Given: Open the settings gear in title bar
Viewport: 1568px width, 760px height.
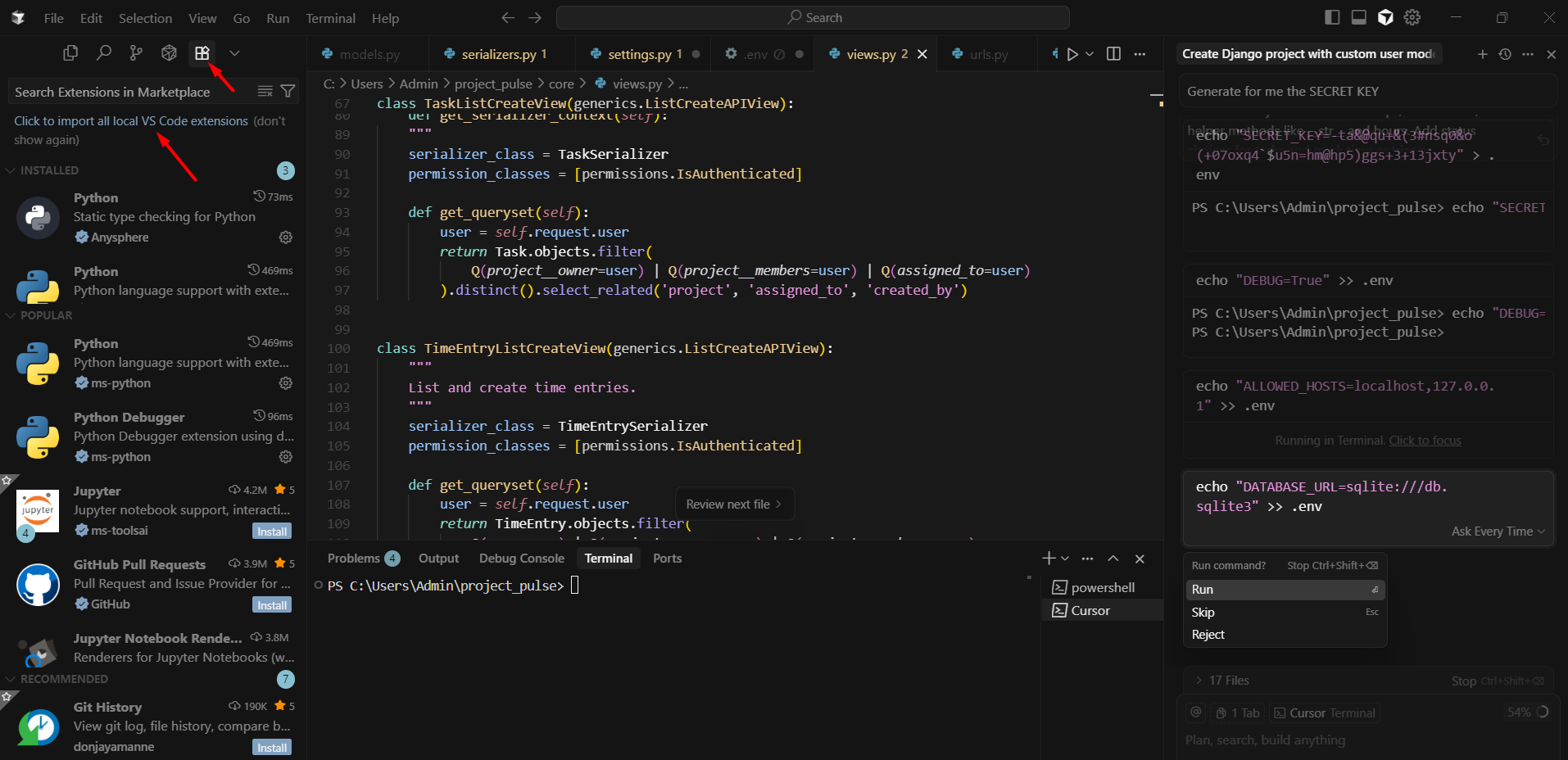Looking at the screenshot, I should click(1412, 17).
